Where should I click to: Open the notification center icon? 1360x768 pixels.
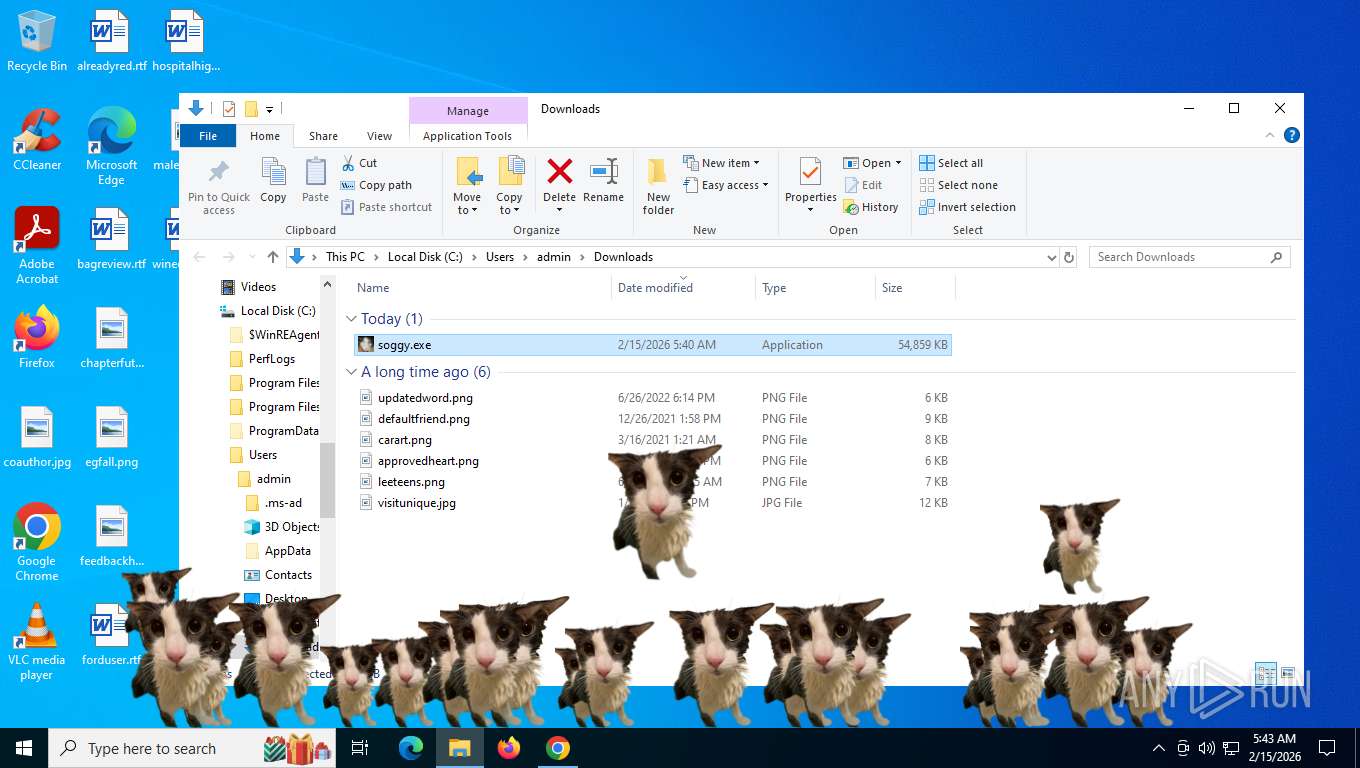coord(1327,748)
